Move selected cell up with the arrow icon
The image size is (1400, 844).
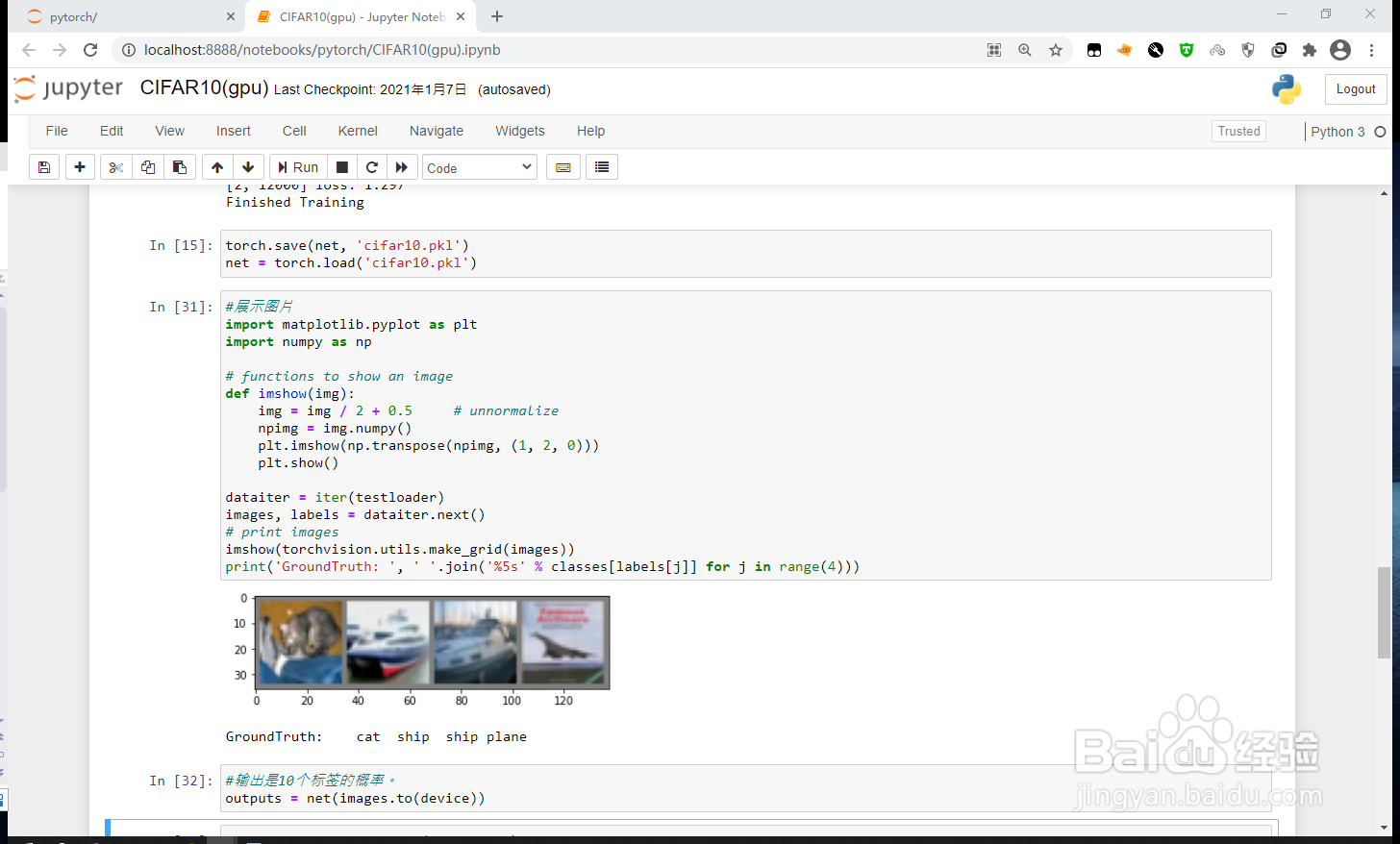(217, 167)
